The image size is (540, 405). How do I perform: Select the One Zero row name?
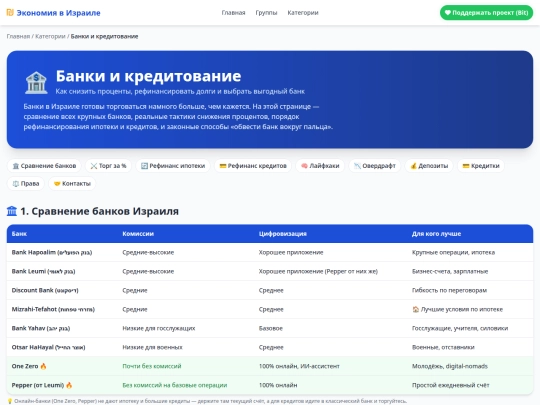click(x=25, y=366)
